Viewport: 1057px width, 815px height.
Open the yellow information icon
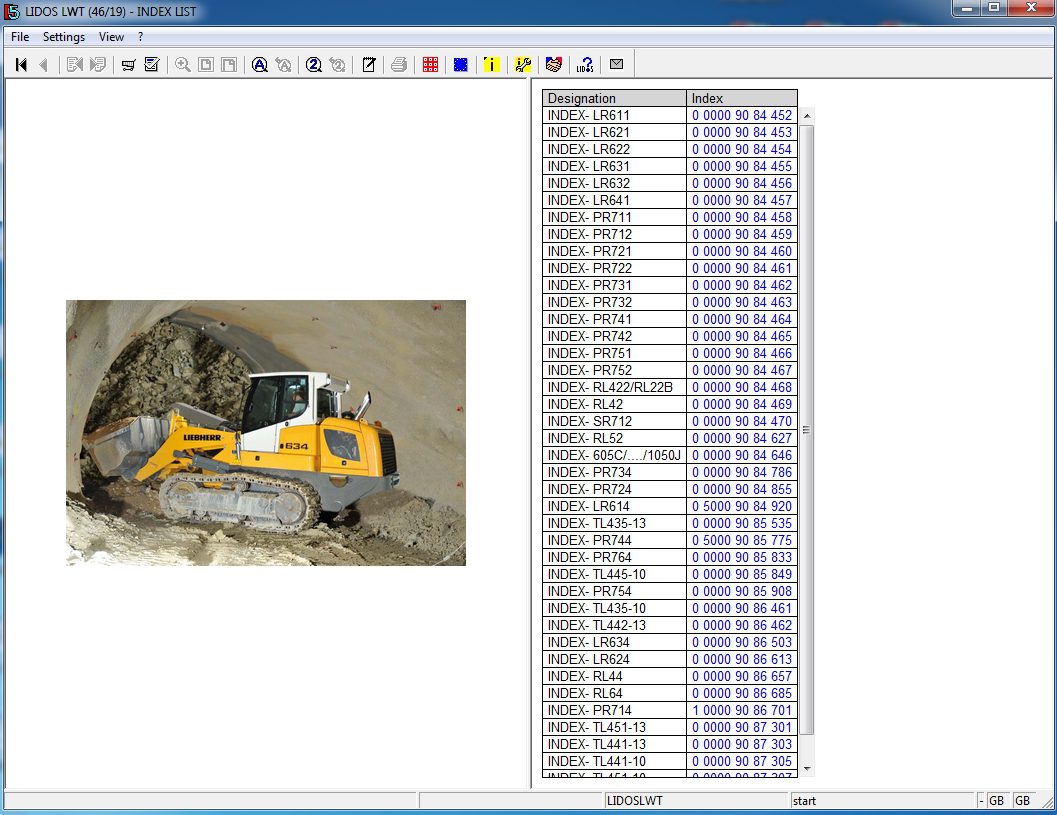tap(491, 65)
